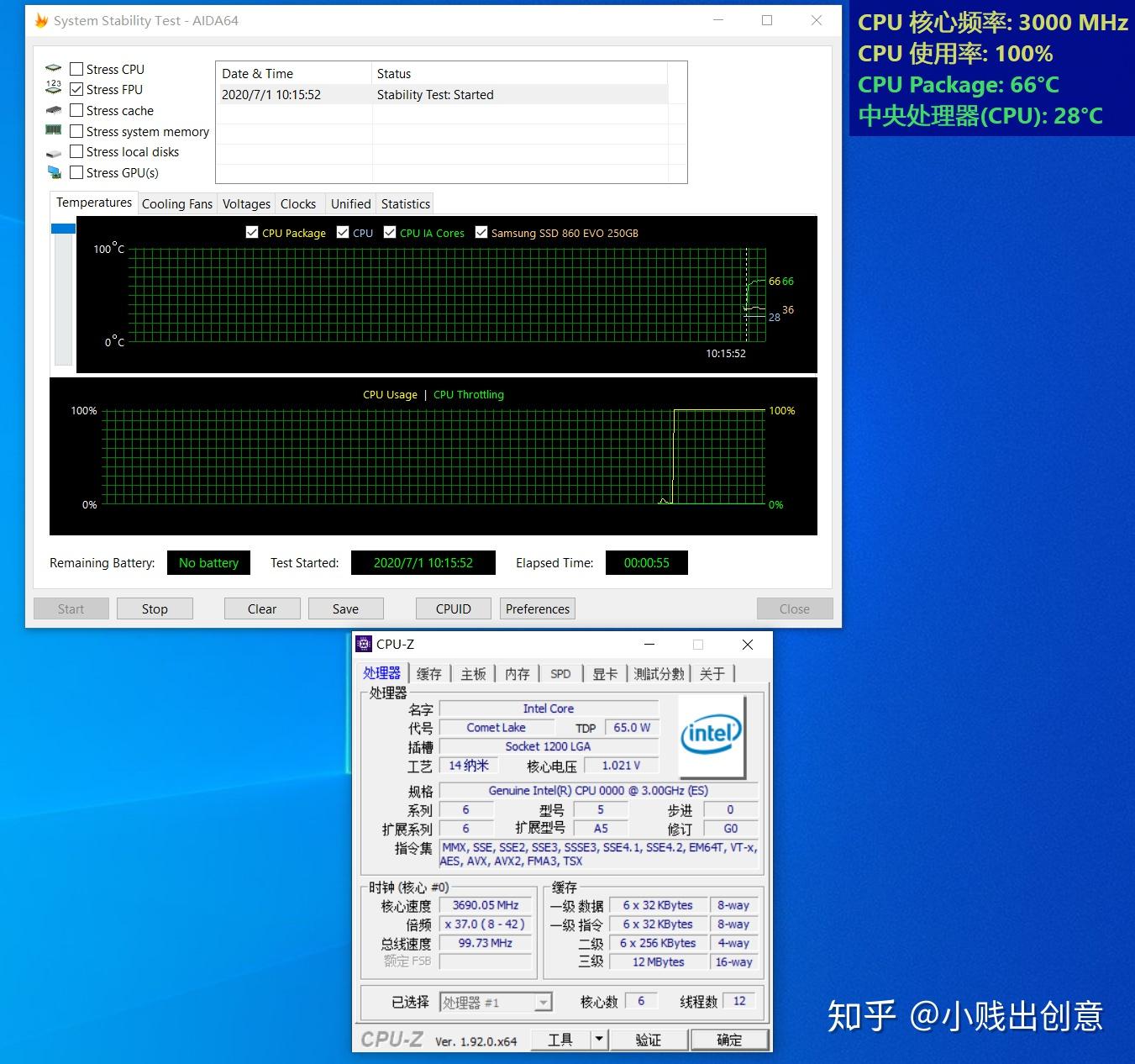This screenshot has width=1135, height=1064.
Task: Click the AIDA64 flame icon in title bar
Action: [41, 20]
